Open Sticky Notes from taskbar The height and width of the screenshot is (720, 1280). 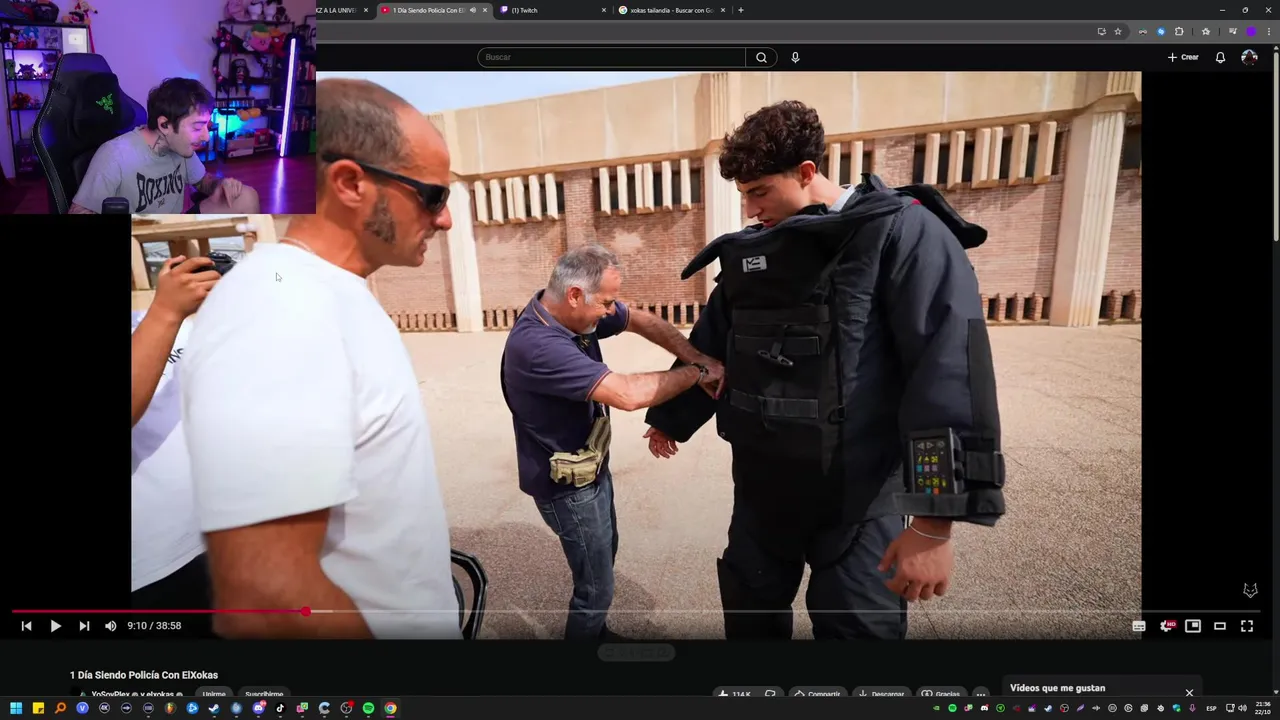38,708
